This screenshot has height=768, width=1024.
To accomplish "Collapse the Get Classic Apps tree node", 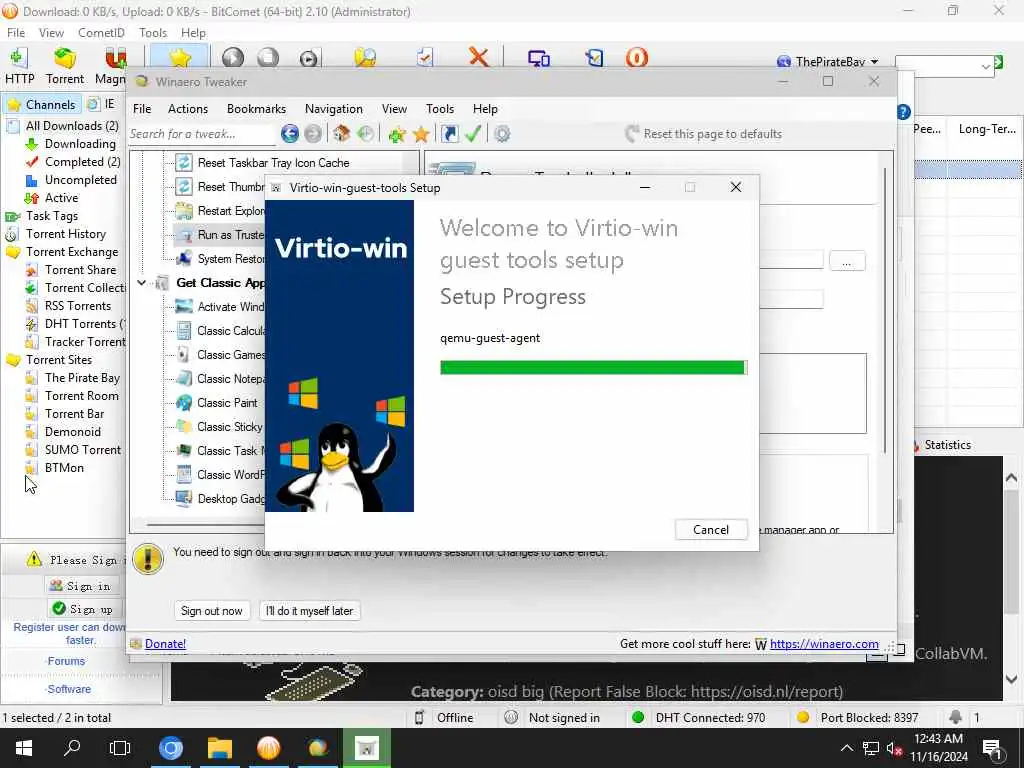I will 141,283.
